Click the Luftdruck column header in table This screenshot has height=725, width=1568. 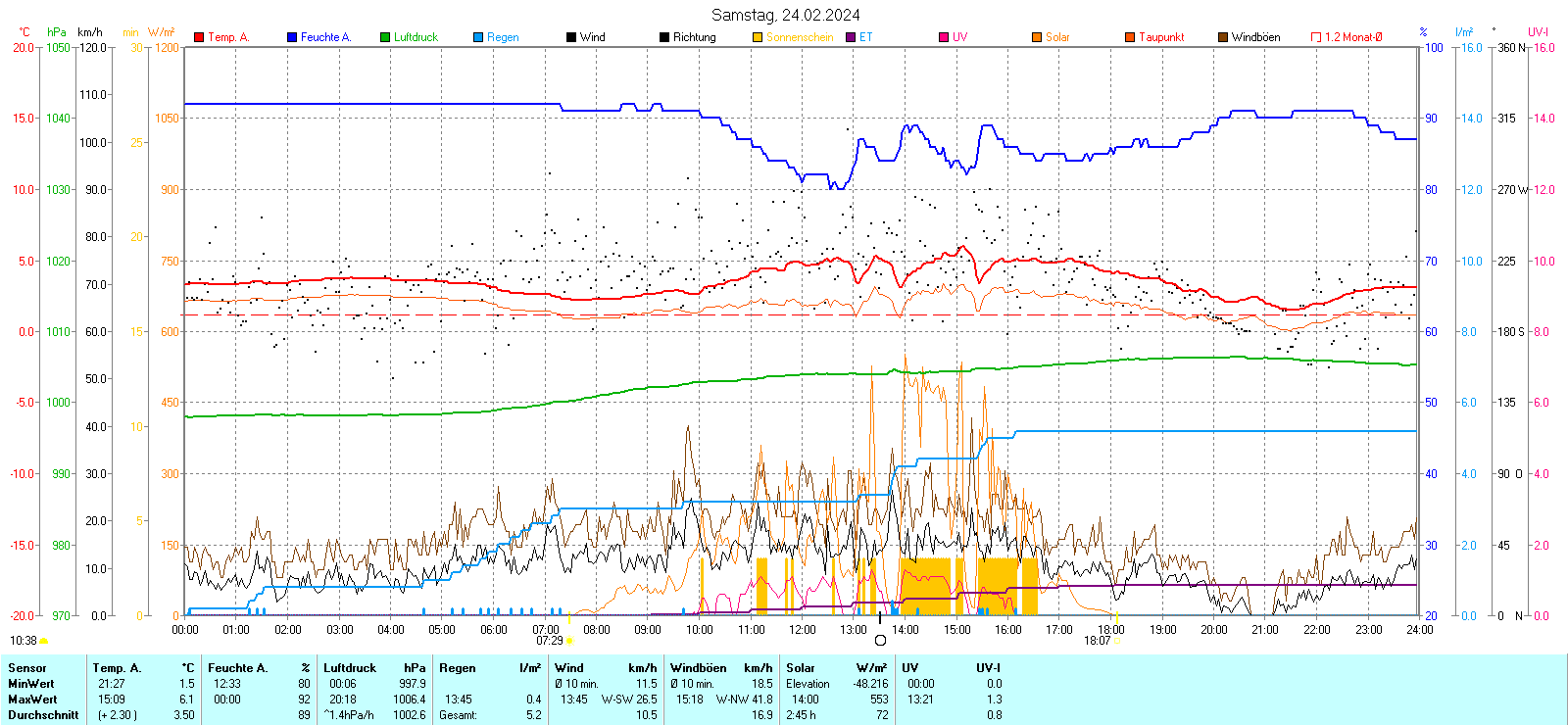pyautogui.click(x=350, y=668)
